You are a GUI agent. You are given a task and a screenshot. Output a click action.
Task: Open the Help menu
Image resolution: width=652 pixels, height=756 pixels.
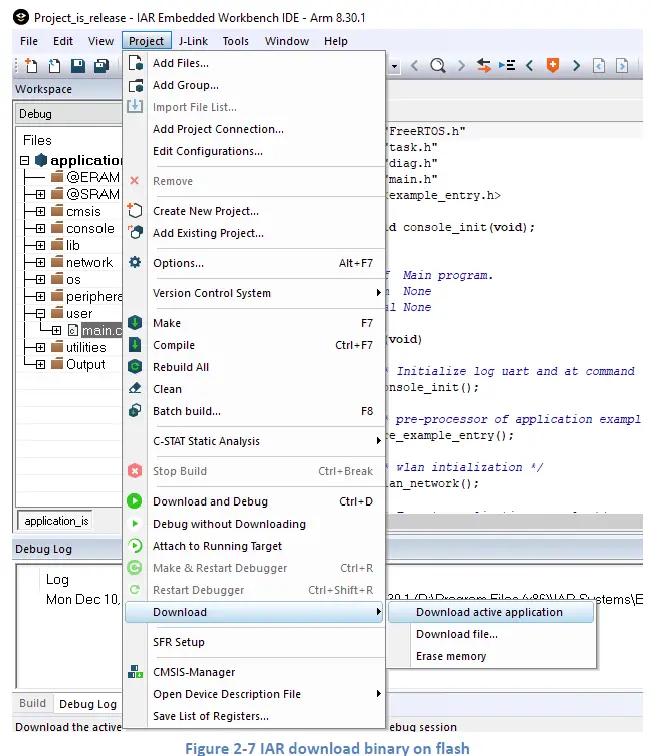click(x=336, y=41)
